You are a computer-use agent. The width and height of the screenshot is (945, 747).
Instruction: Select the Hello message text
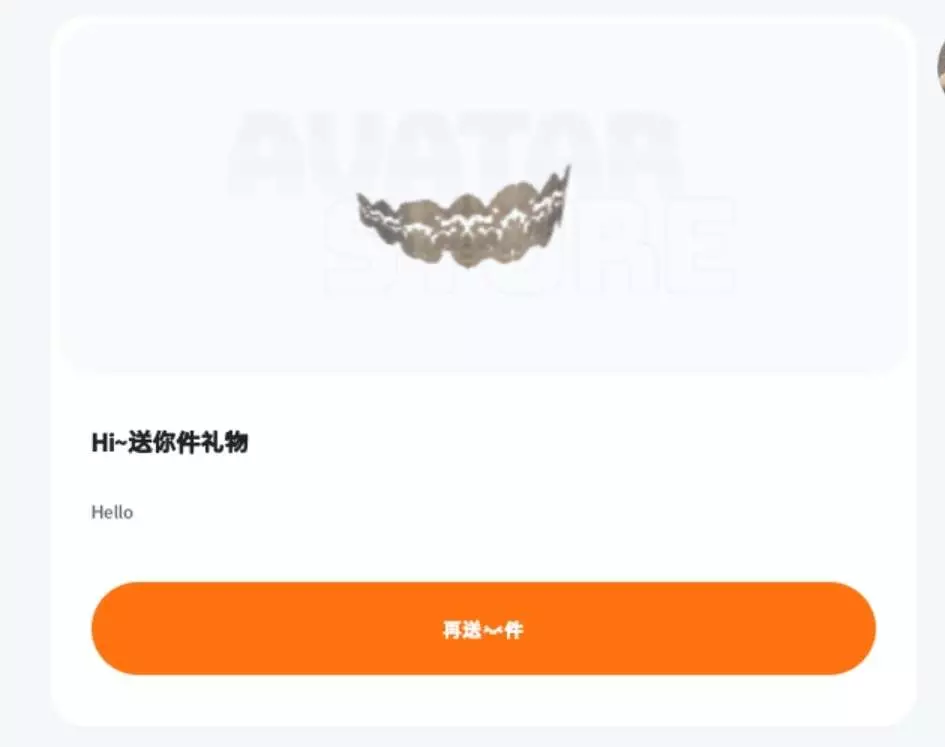[112, 512]
